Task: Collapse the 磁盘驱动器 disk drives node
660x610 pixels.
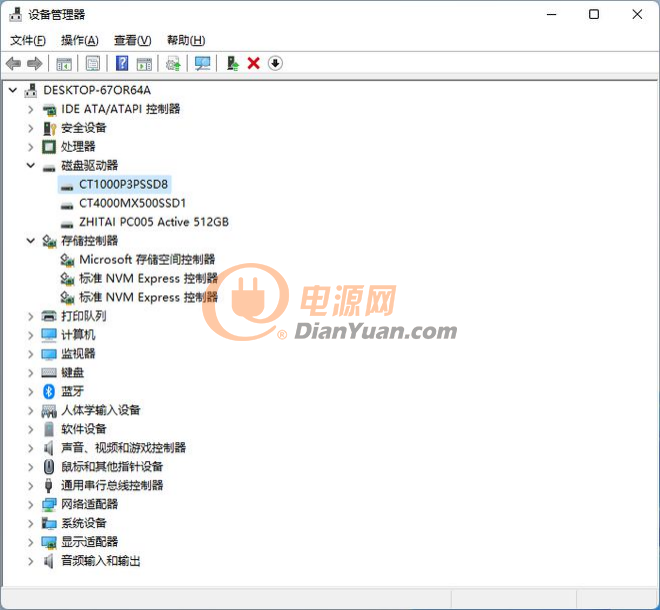Action: coord(31,165)
